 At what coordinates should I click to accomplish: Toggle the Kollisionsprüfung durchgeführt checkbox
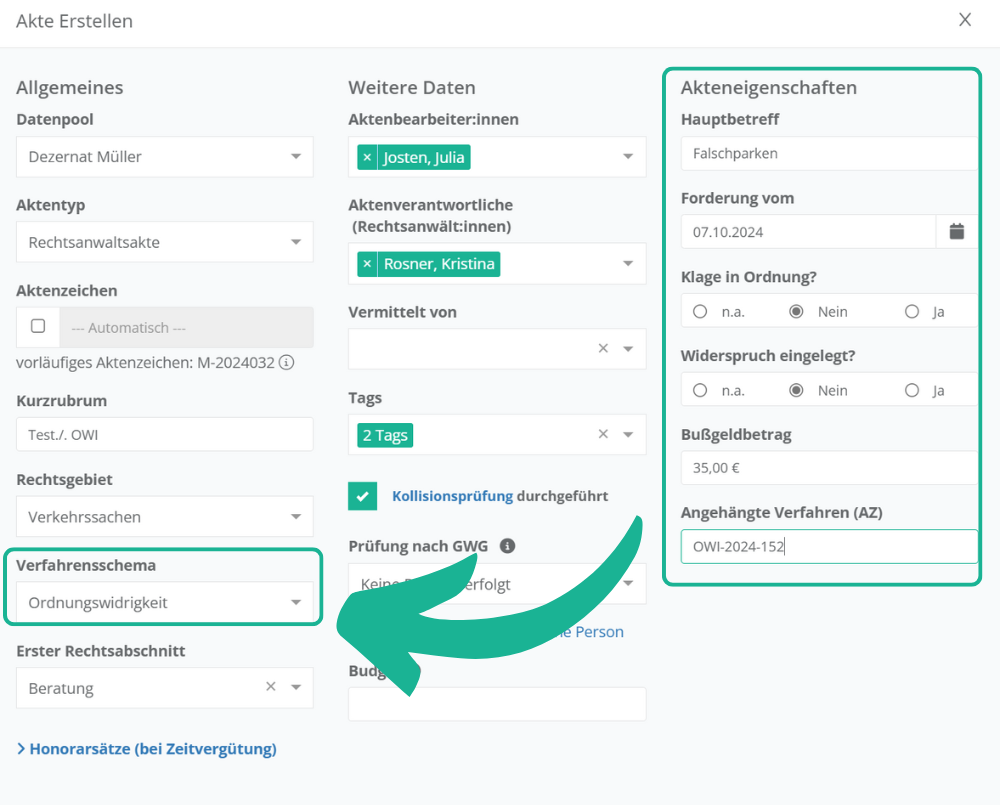pyautogui.click(x=363, y=496)
